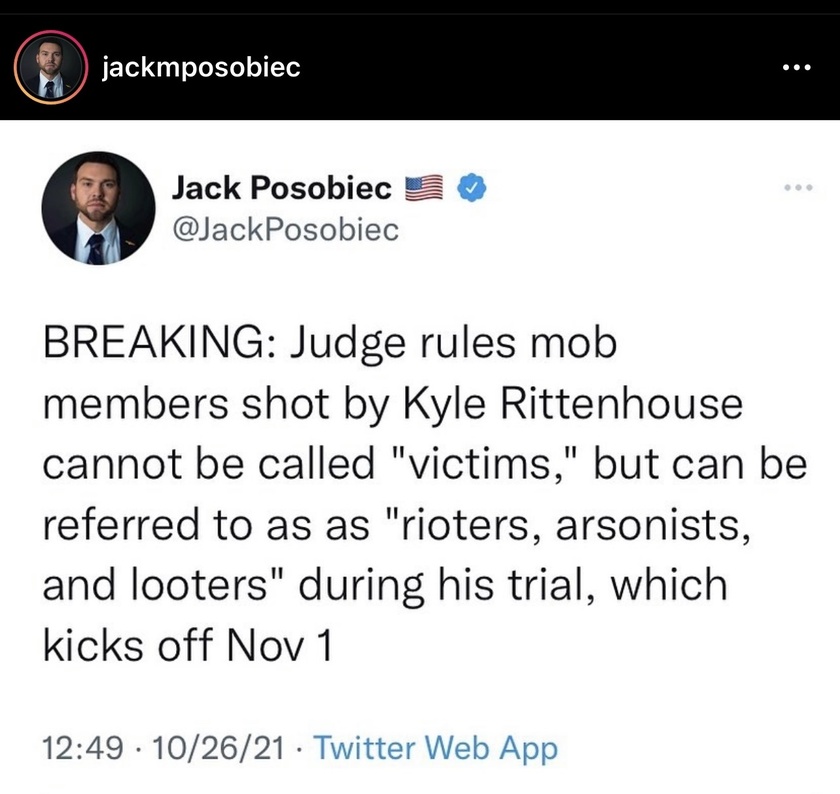Image resolution: width=840 pixels, height=794 pixels.
Task: Click the phrase during his trial
Action: click(450, 585)
